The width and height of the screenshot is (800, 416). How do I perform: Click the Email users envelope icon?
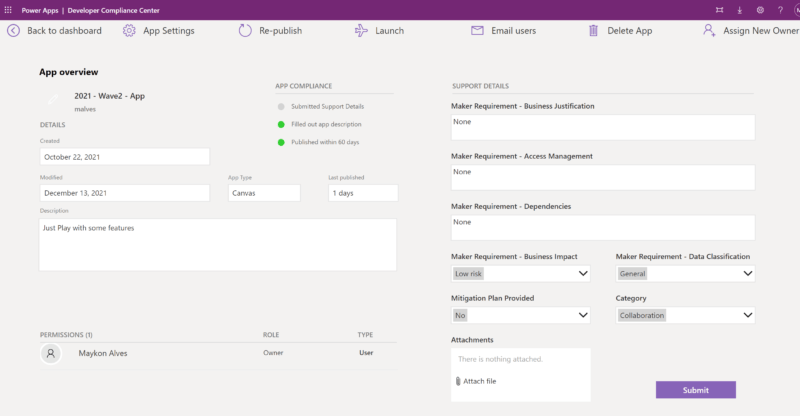(477, 30)
